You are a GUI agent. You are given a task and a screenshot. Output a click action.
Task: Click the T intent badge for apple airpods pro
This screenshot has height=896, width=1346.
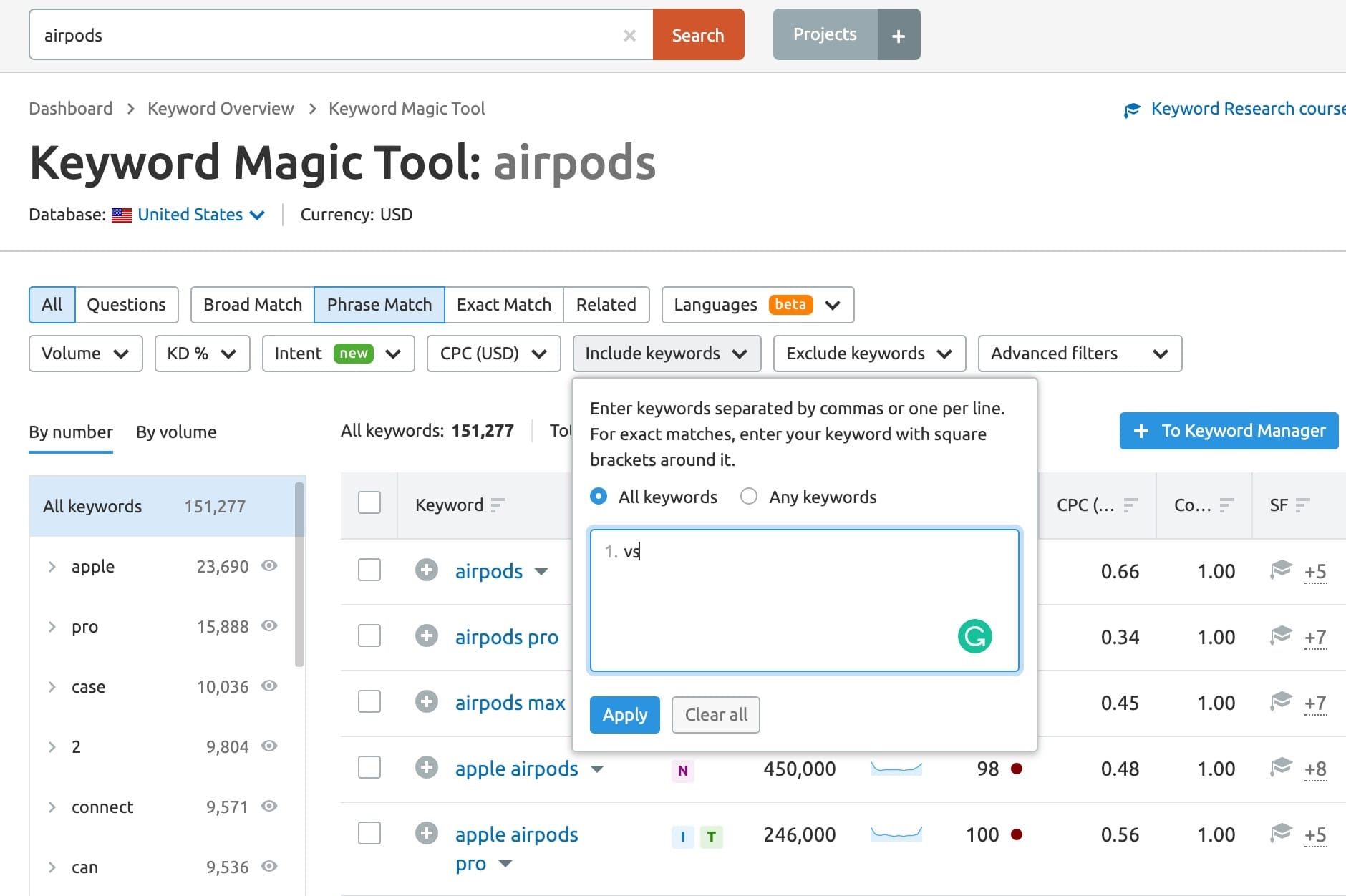pos(711,837)
